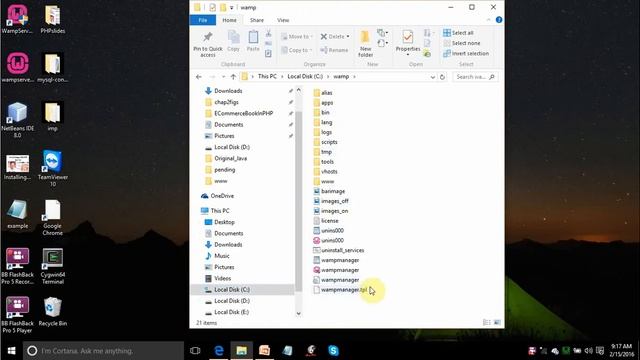
Task: Switch to details view layout icon
Action: [487, 322]
